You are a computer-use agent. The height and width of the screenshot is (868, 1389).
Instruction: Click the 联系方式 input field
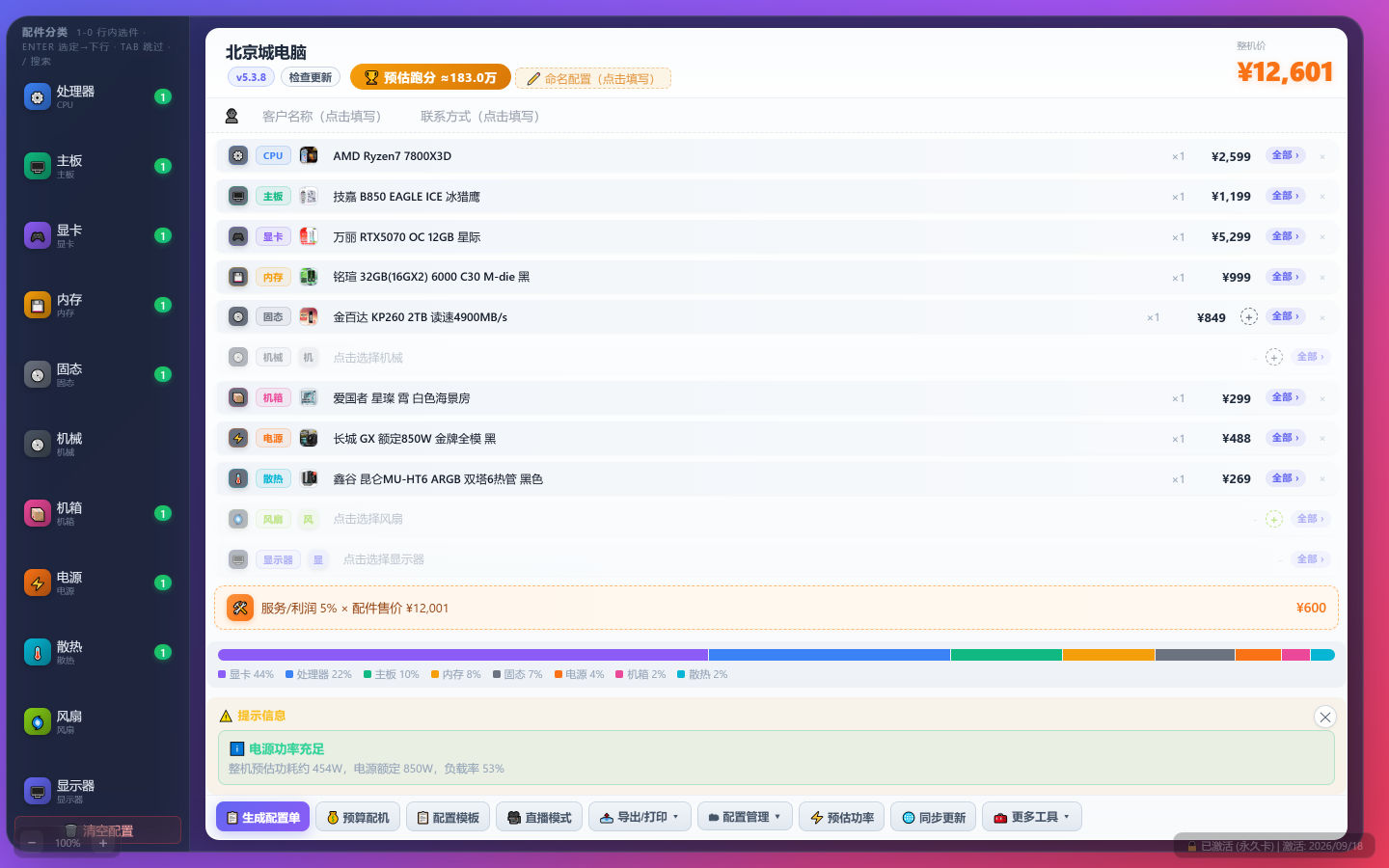coord(480,116)
